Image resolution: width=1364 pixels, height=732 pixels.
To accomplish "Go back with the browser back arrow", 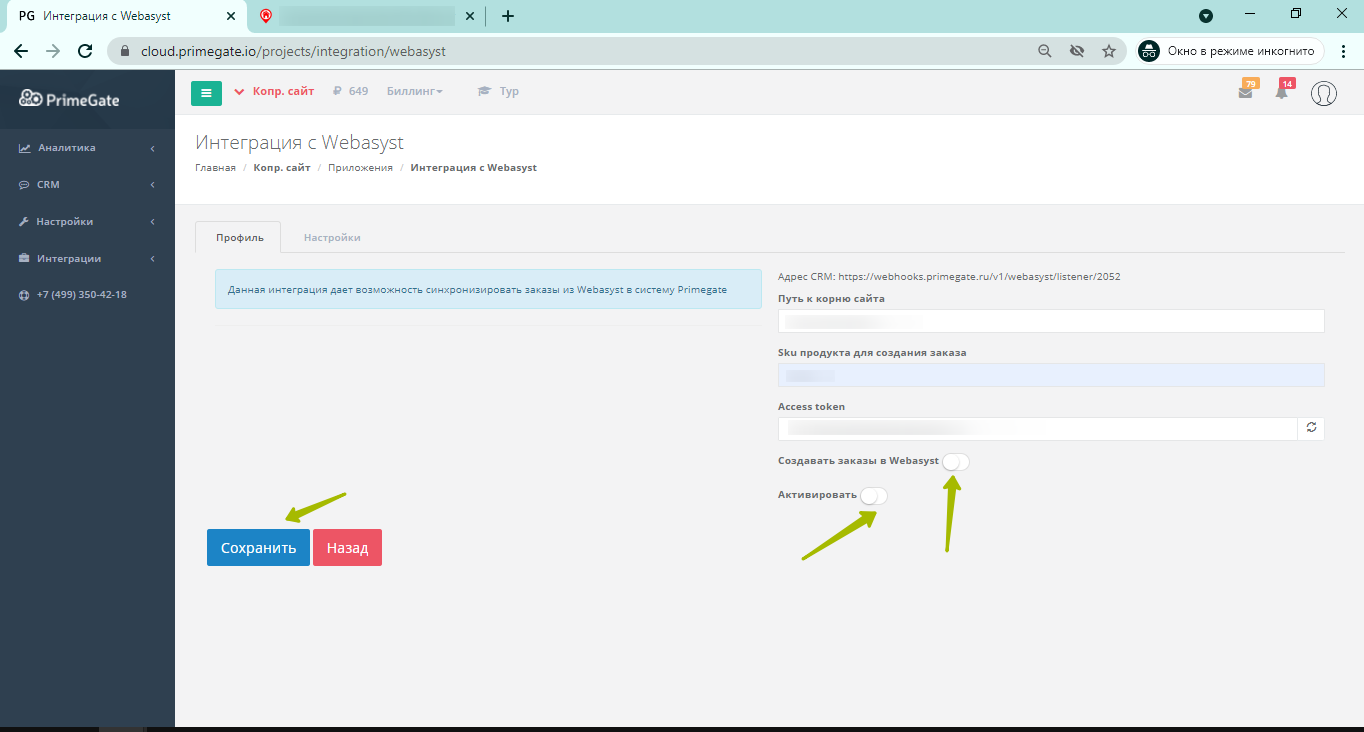I will 21,51.
